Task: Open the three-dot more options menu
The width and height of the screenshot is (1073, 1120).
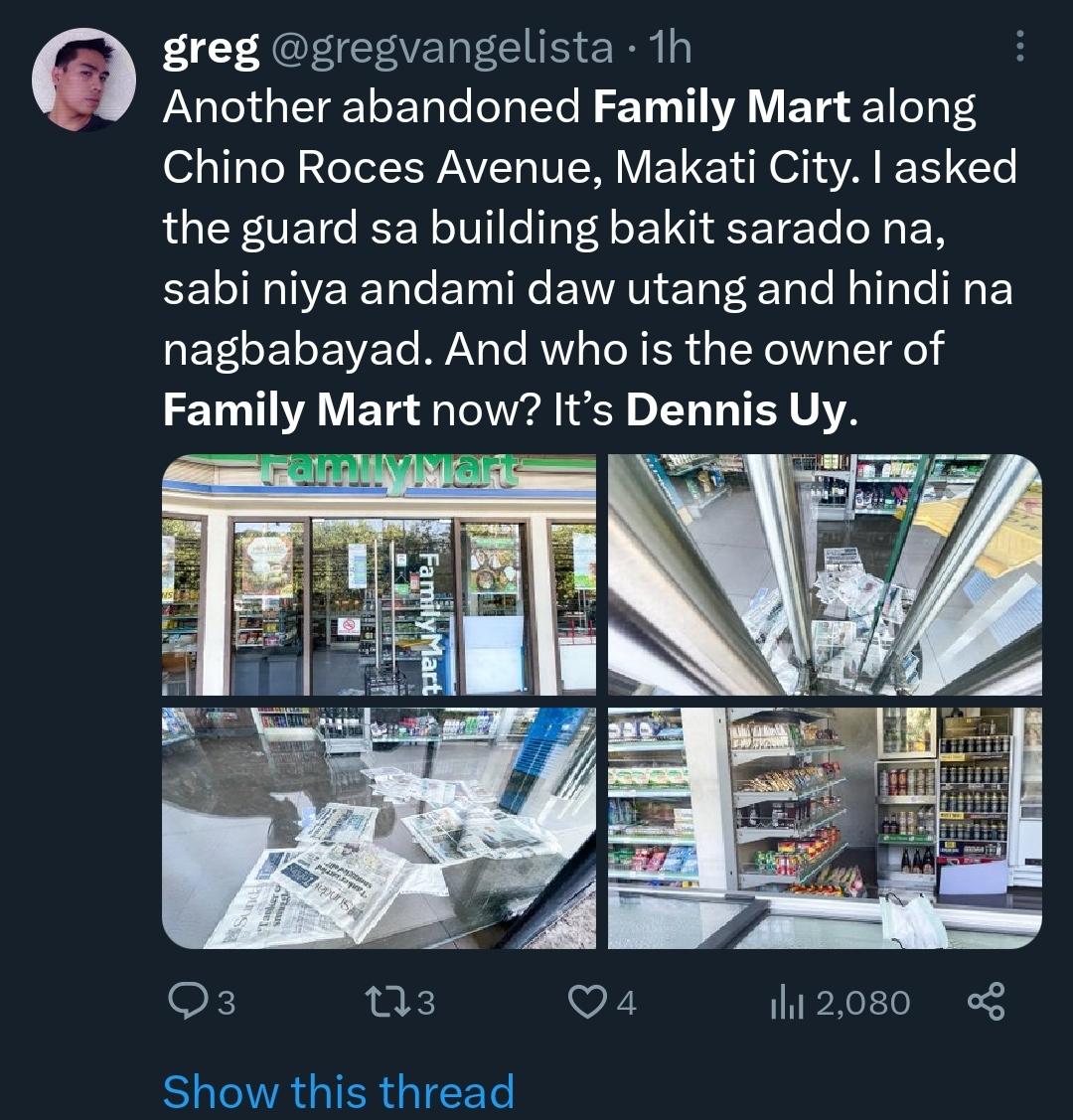Action: [x=1020, y=46]
